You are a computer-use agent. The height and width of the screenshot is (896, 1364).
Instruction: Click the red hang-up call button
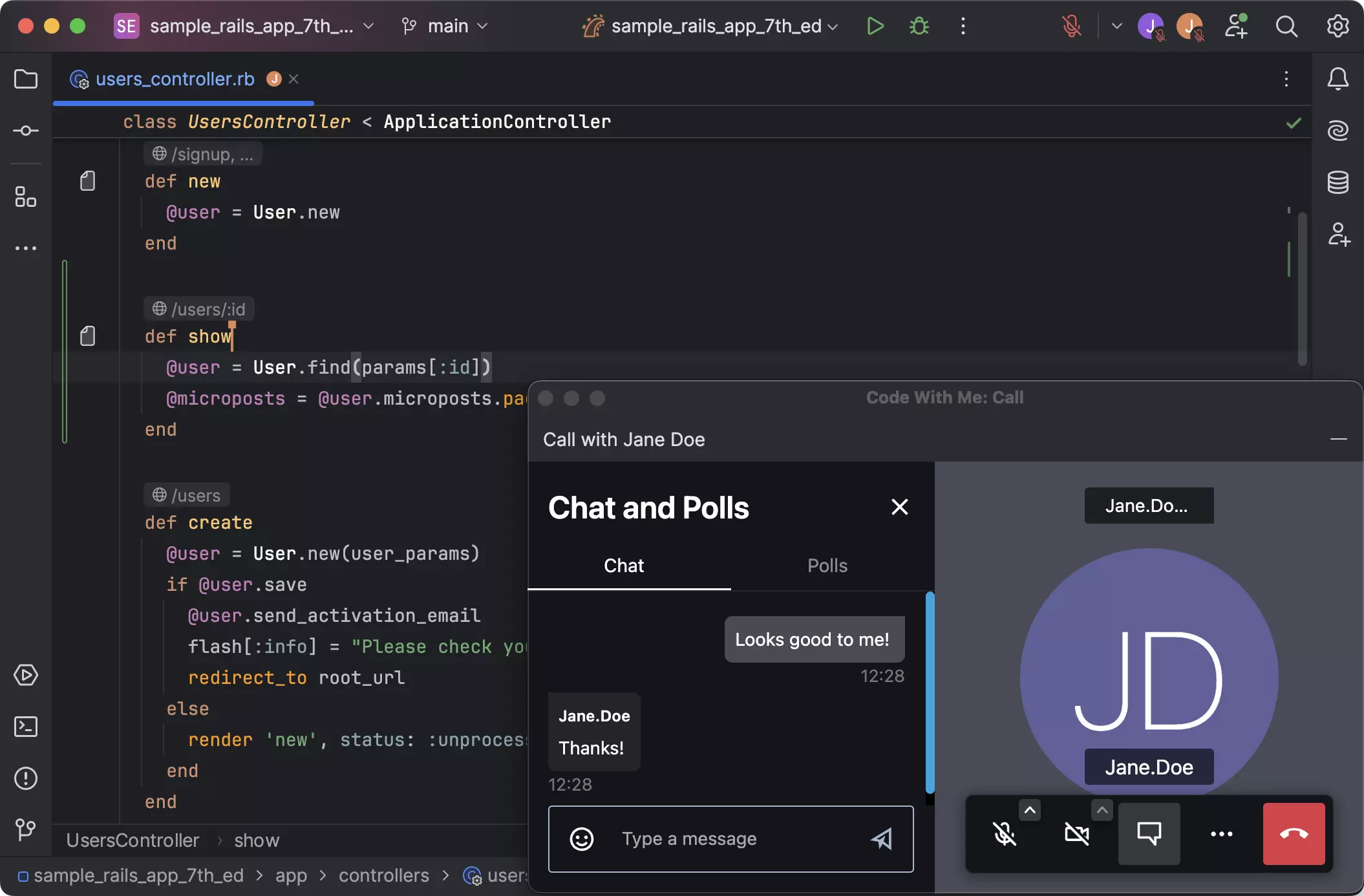[x=1294, y=834]
